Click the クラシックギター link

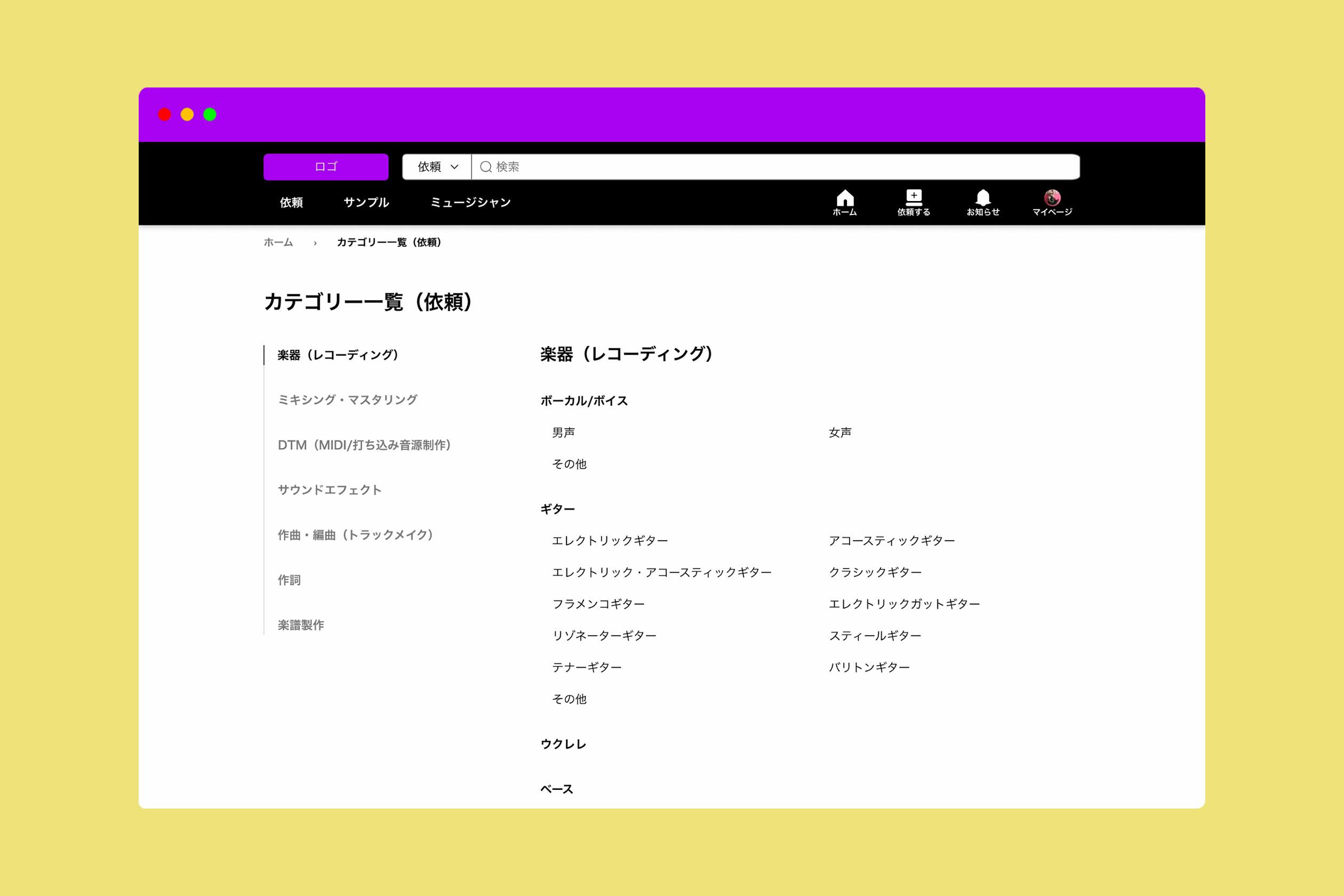[875, 572]
